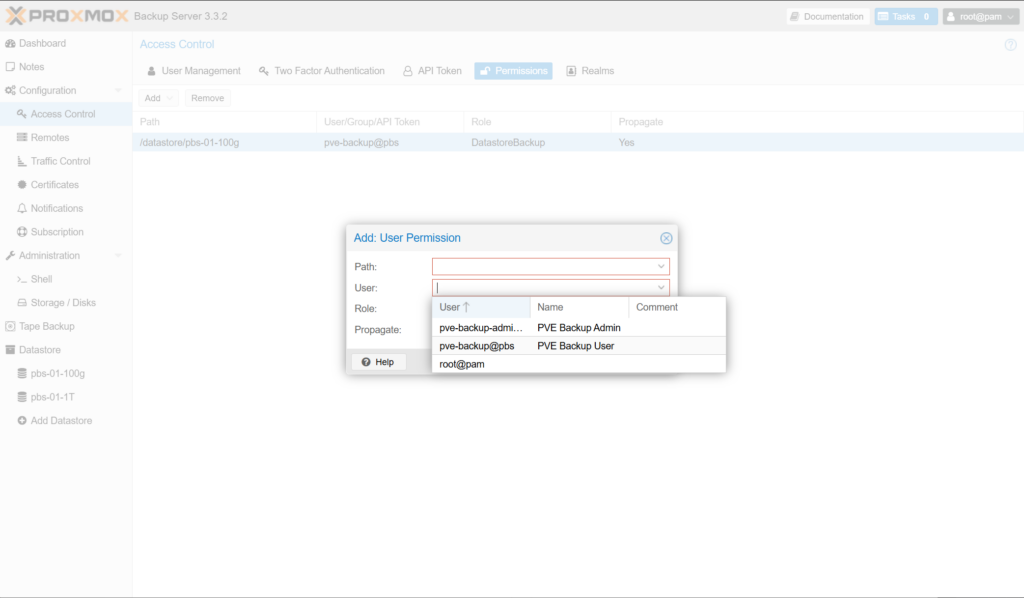Switch to the Realms tab
The height and width of the screenshot is (598, 1024).
[x=590, y=71]
